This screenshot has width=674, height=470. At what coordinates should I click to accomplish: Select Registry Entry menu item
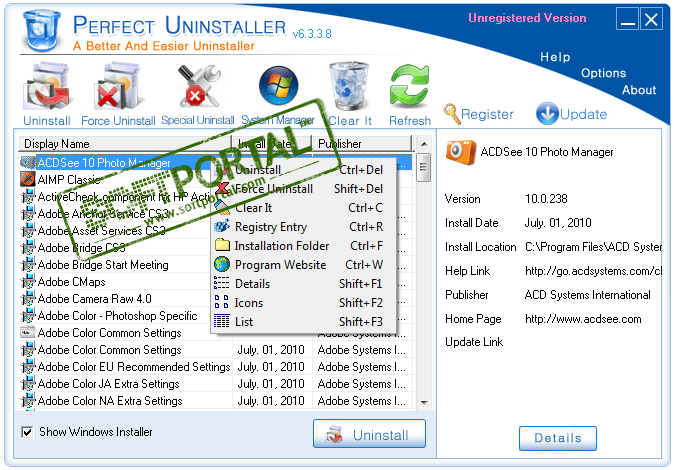click(x=303, y=227)
